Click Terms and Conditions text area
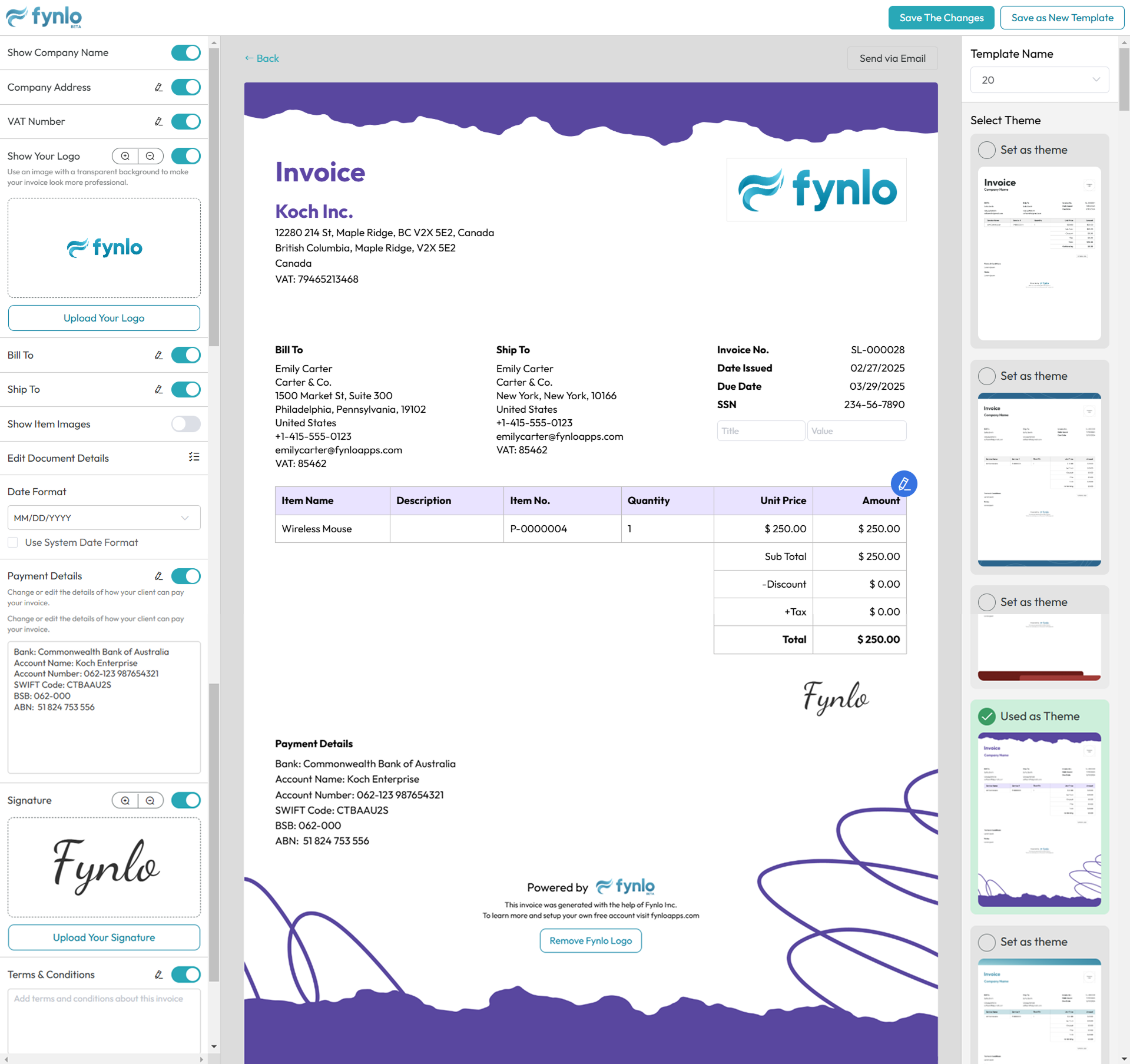The image size is (1130, 1064). (104, 1022)
